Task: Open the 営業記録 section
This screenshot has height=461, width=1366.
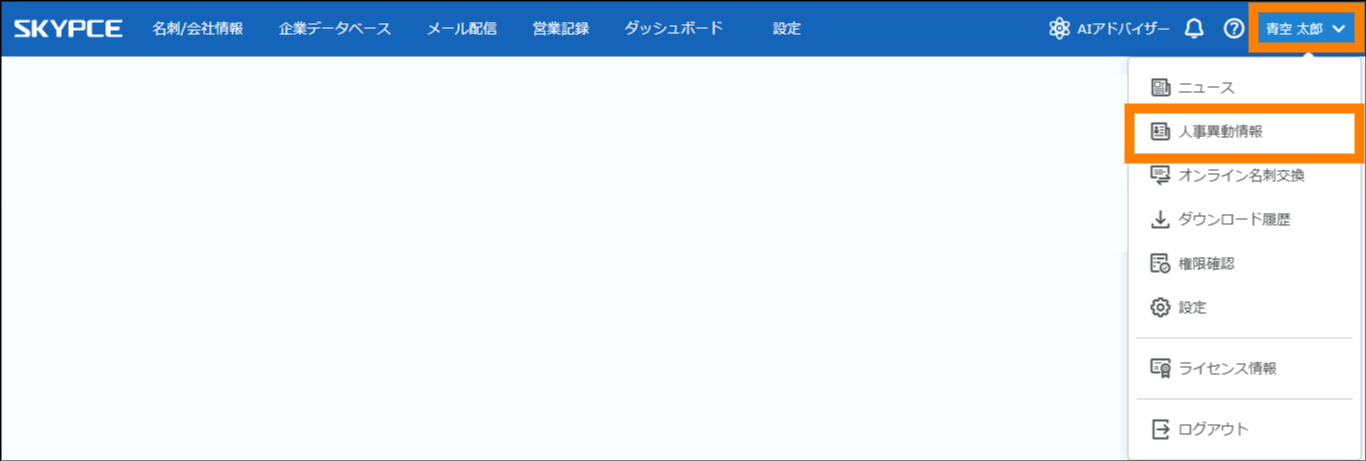Action: 561,29
